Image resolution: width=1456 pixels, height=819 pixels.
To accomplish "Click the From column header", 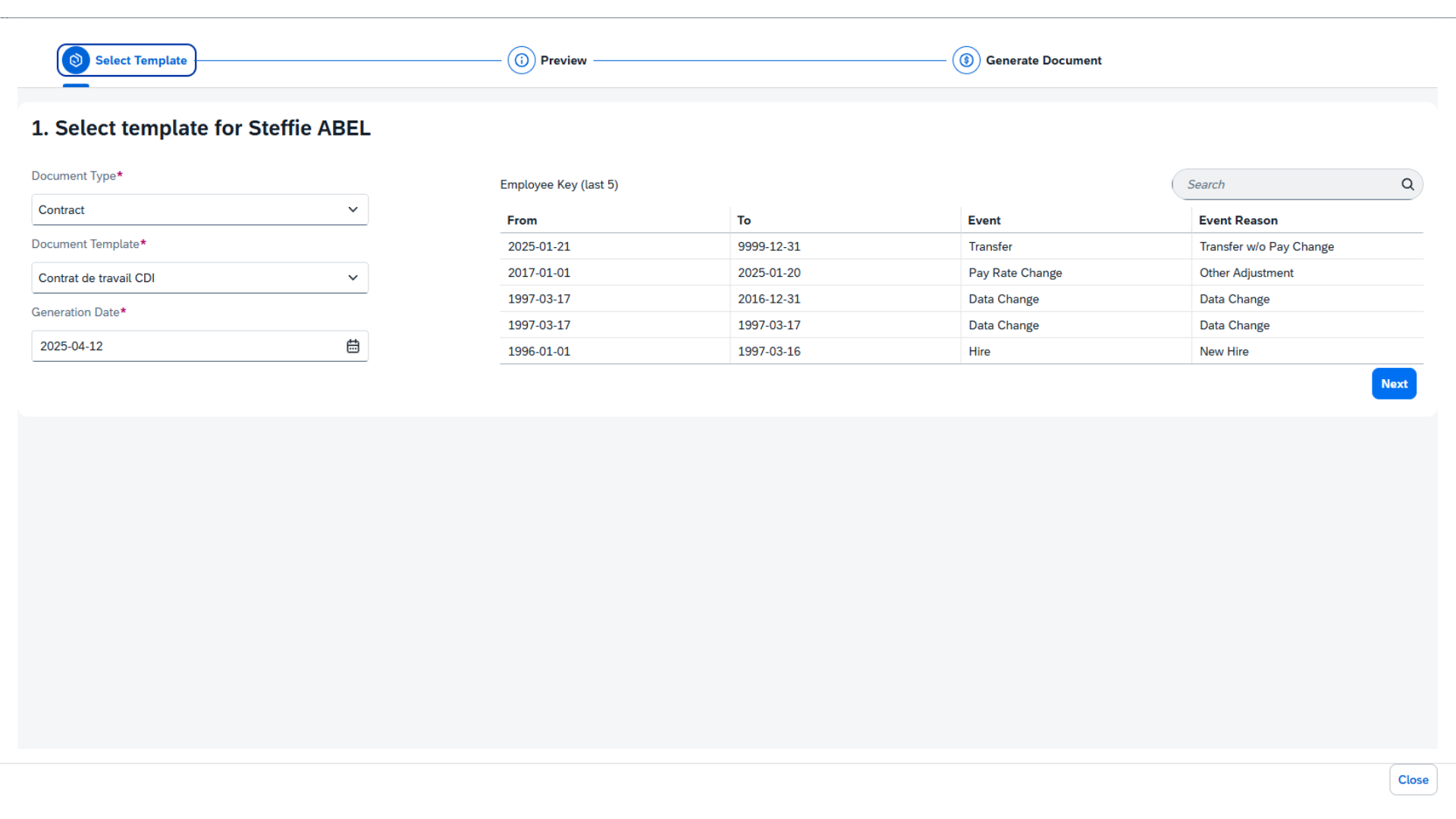I will (522, 220).
